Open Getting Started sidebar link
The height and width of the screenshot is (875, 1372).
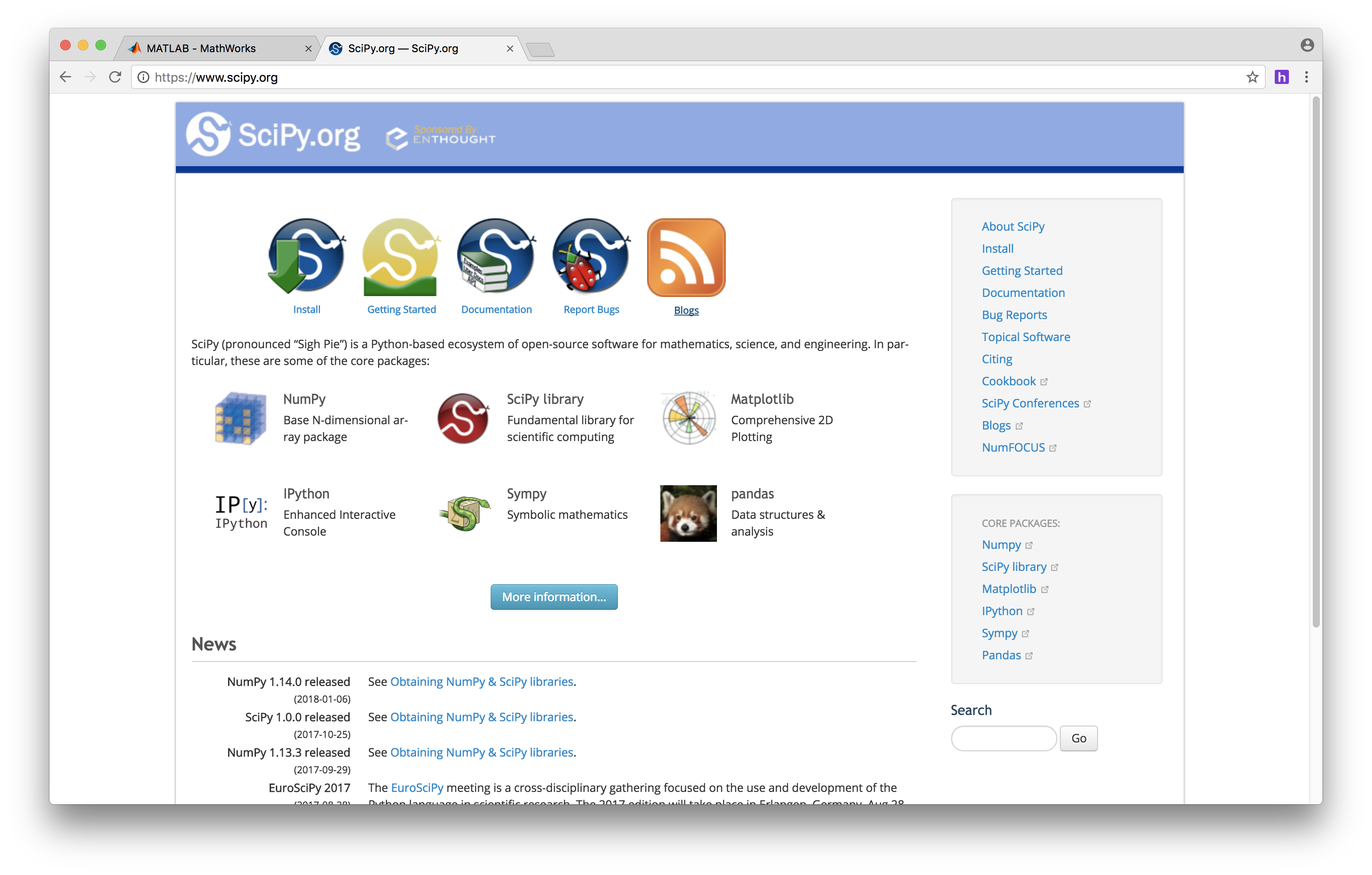click(x=1022, y=270)
